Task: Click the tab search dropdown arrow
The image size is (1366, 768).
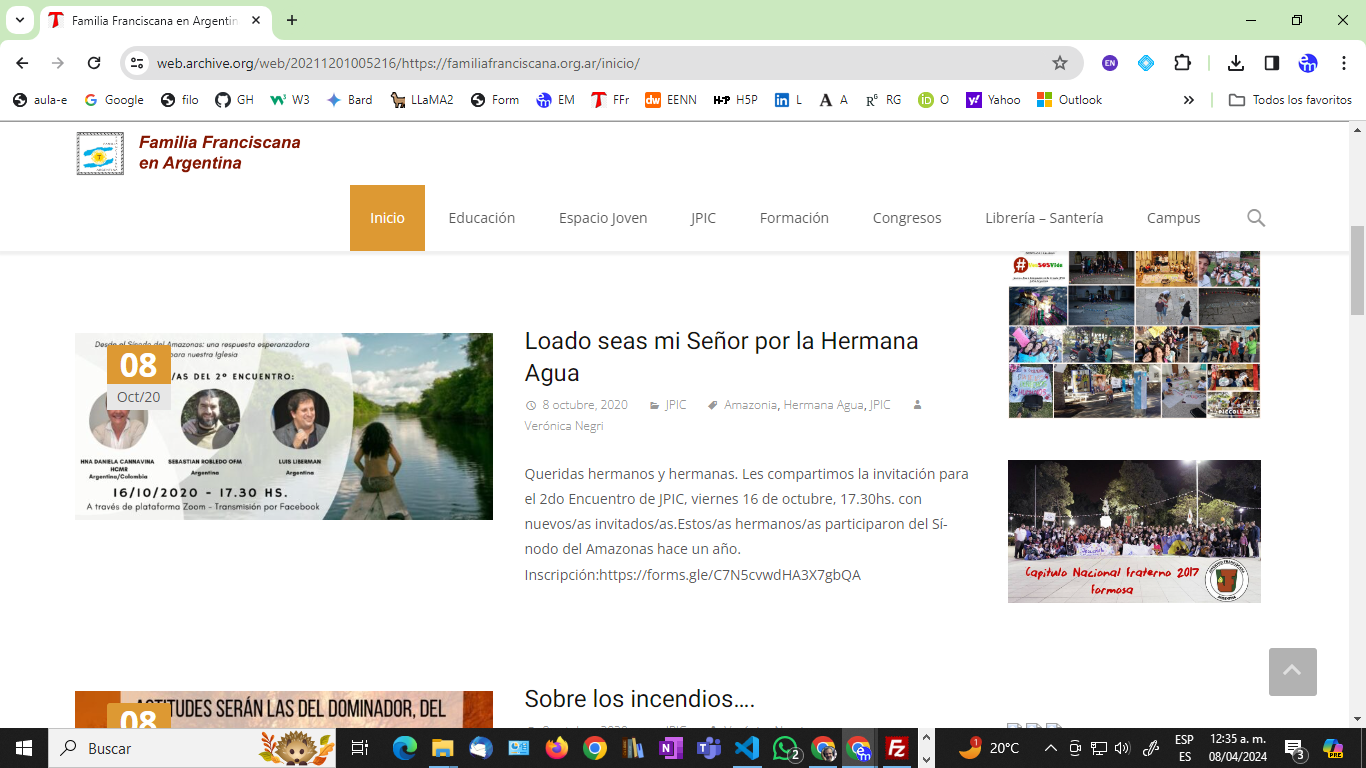Action: click(x=21, y=20)
